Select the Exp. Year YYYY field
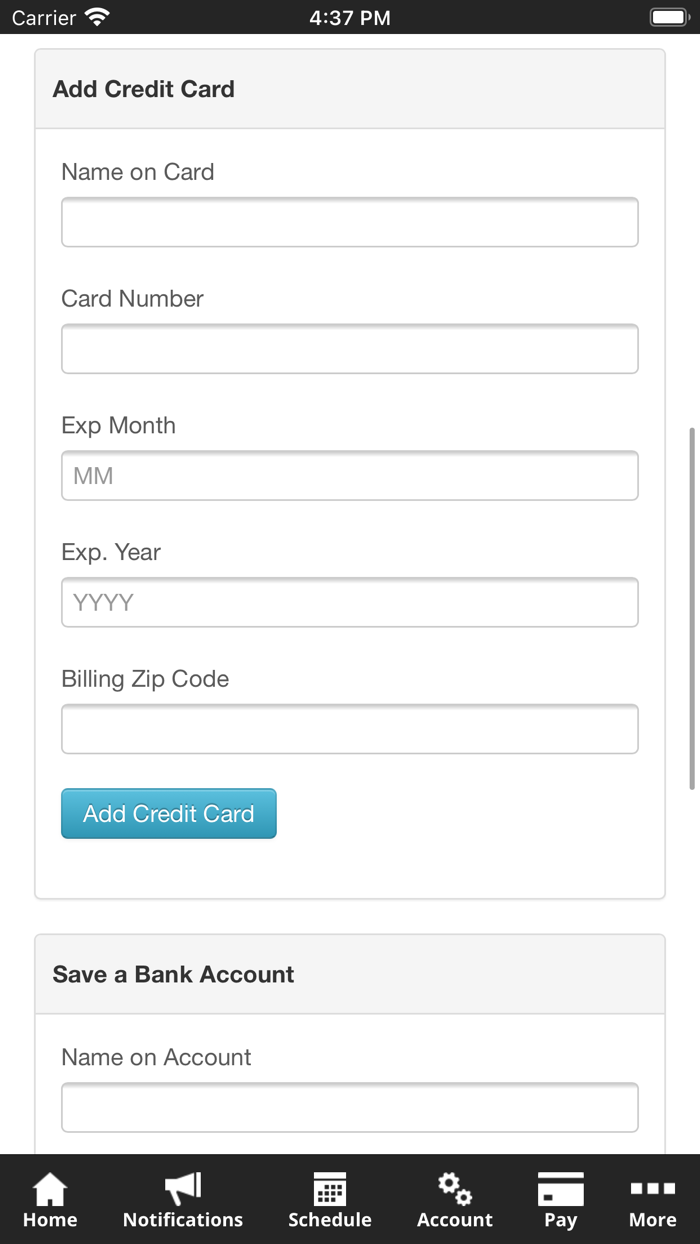This screenshot has height=1244, width=700. [350, 603]
